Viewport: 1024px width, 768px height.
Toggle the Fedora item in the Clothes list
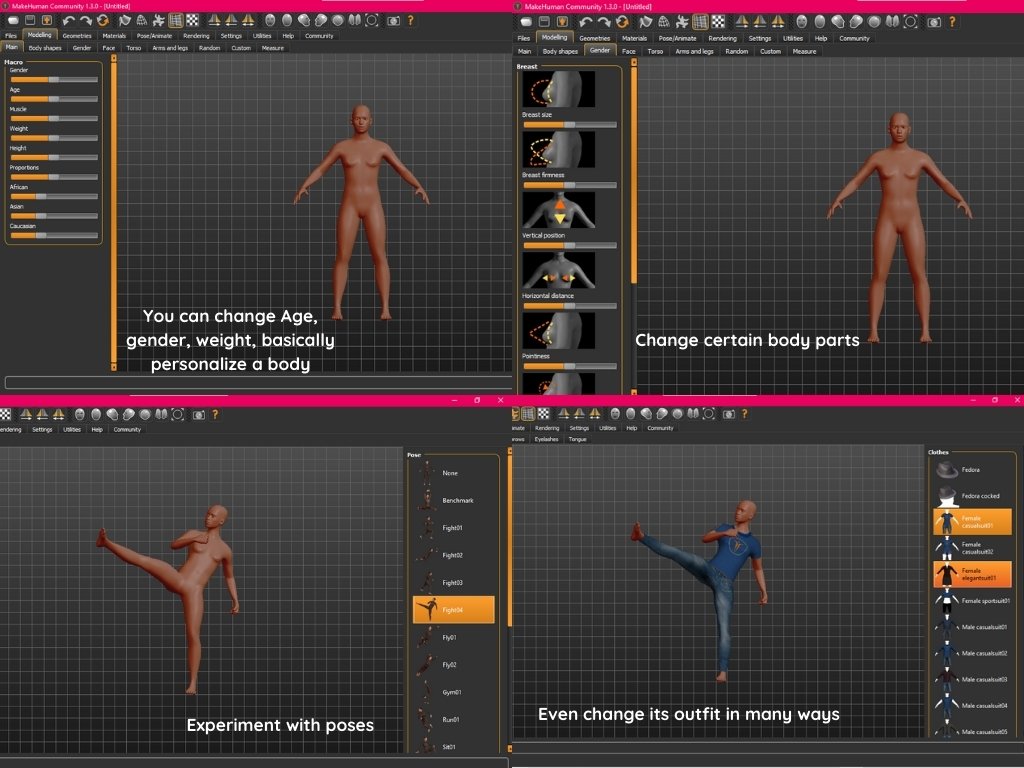(970, 470)
